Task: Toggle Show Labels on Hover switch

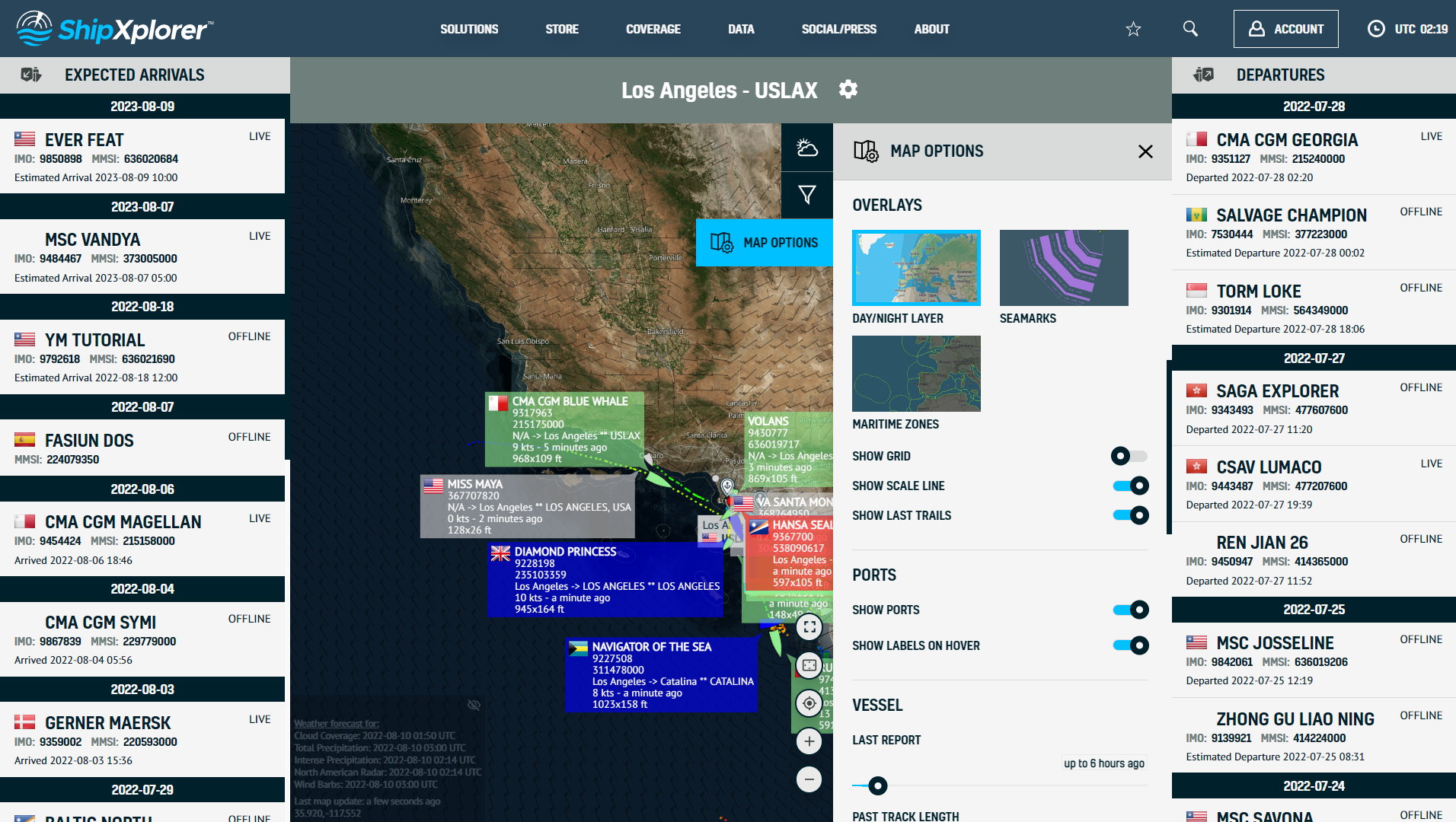Action: coord(1130,645)
